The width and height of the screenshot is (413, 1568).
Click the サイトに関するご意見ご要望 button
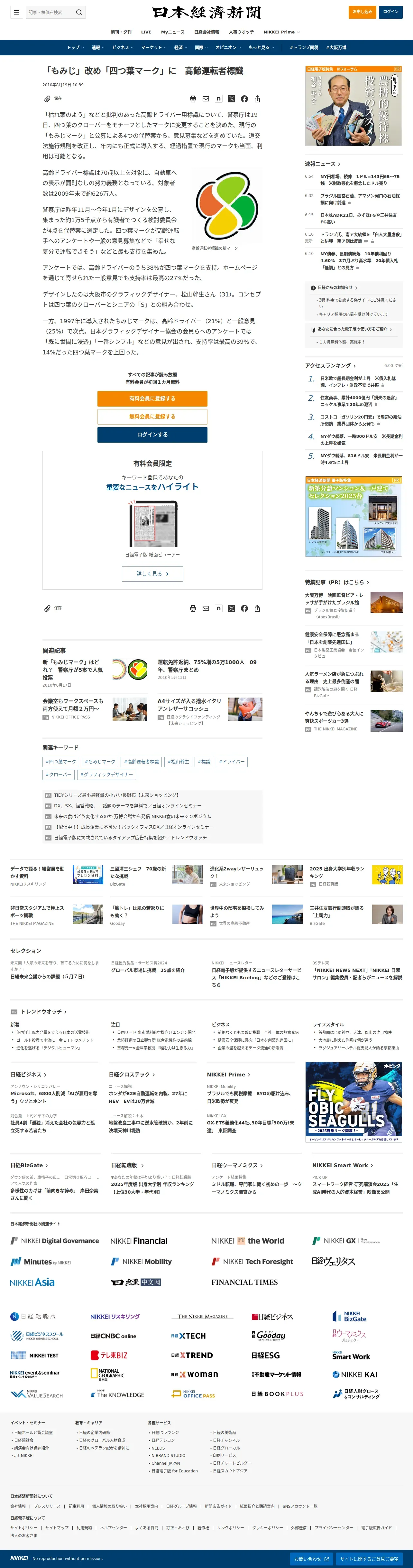(x=369, y=1559)
